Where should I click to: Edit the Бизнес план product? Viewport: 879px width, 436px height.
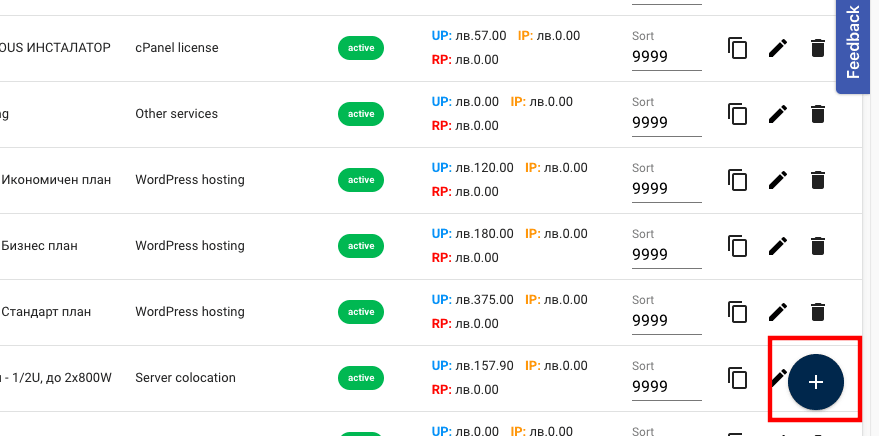tap(778, 246)
